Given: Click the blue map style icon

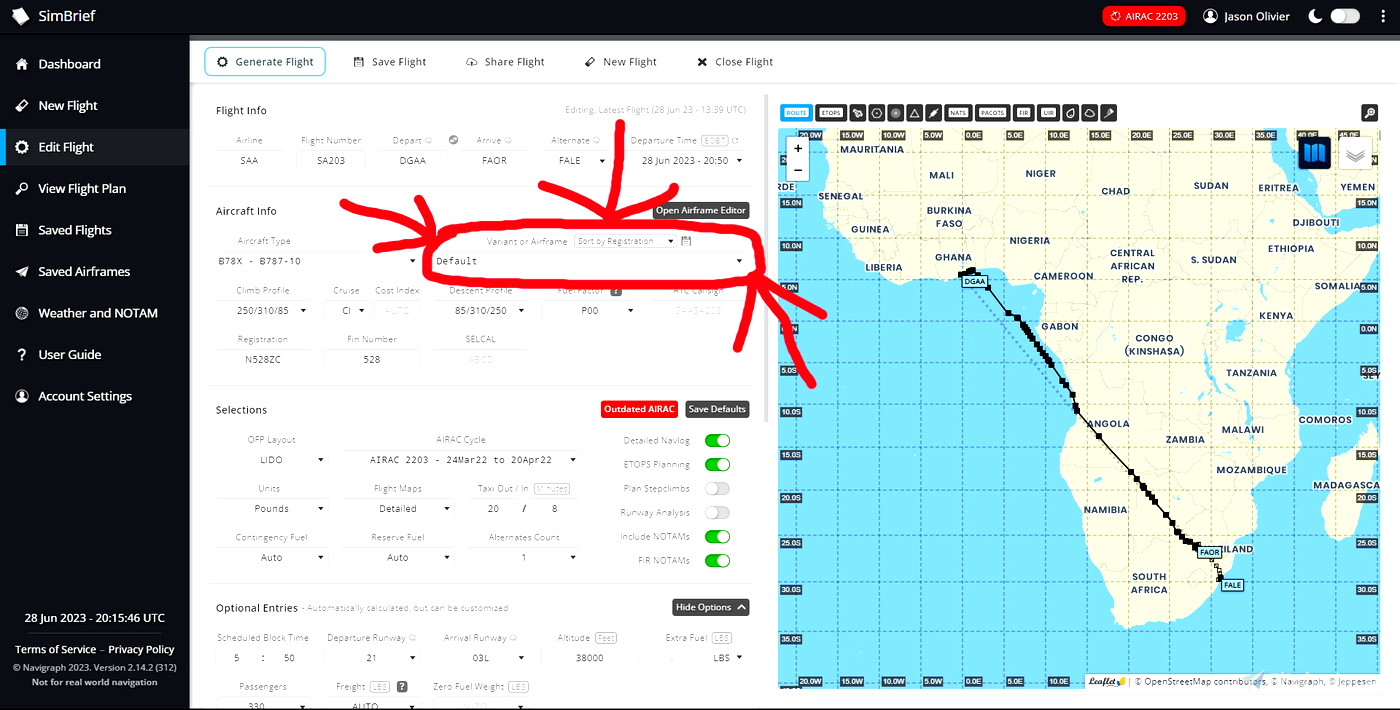Looking at the screenshot, I should coord(1315,153).
